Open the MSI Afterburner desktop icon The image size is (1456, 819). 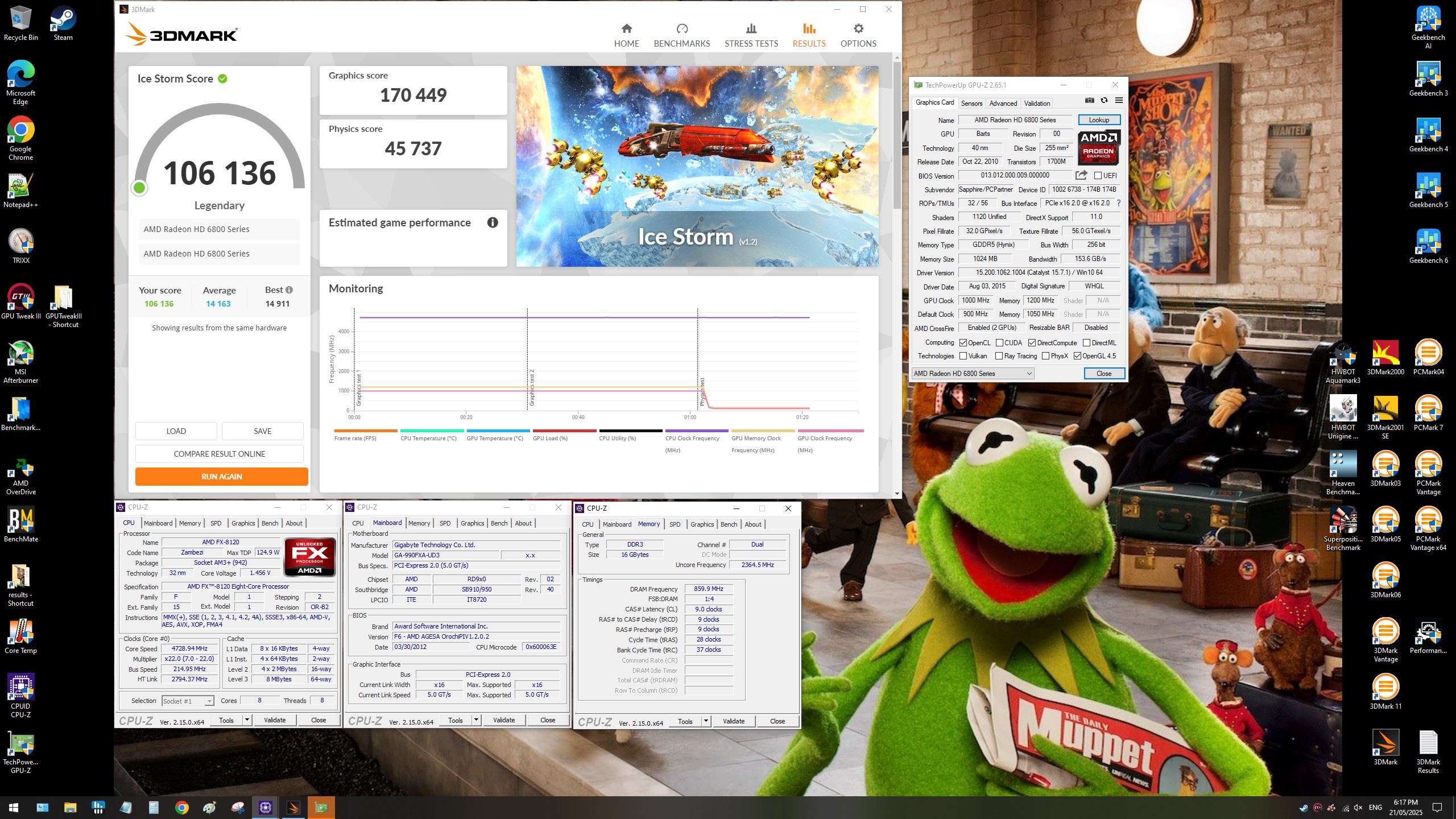20,362
